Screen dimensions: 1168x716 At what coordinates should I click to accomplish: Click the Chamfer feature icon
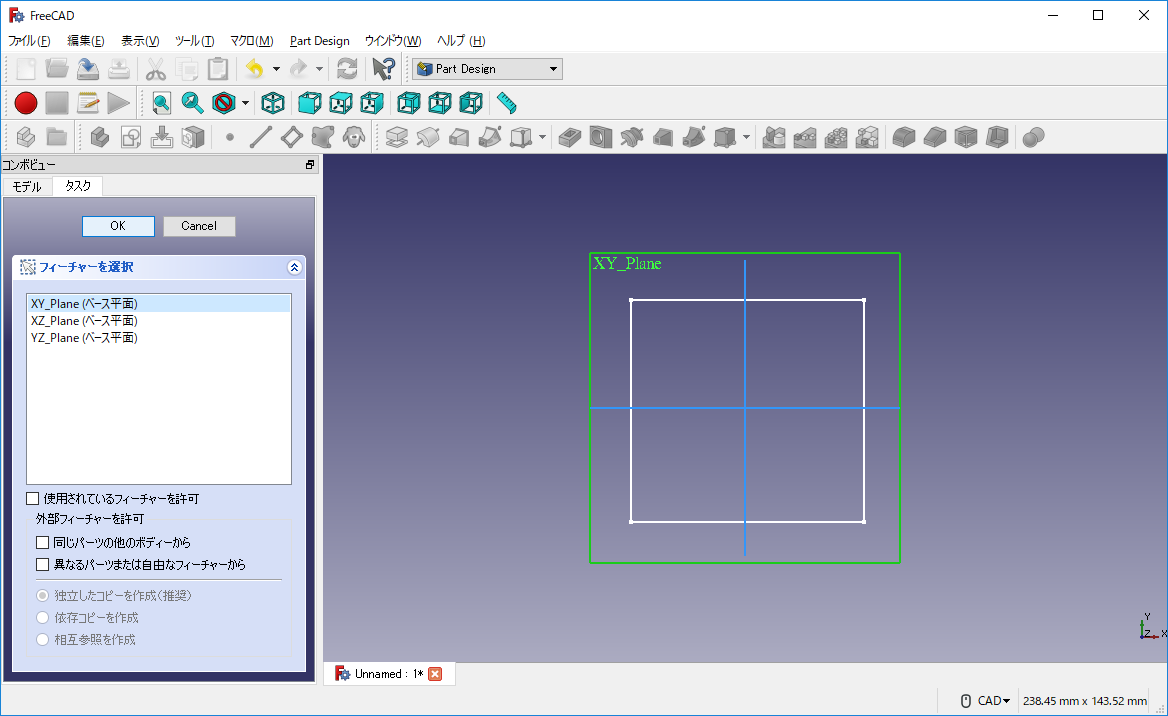(935, 137)
